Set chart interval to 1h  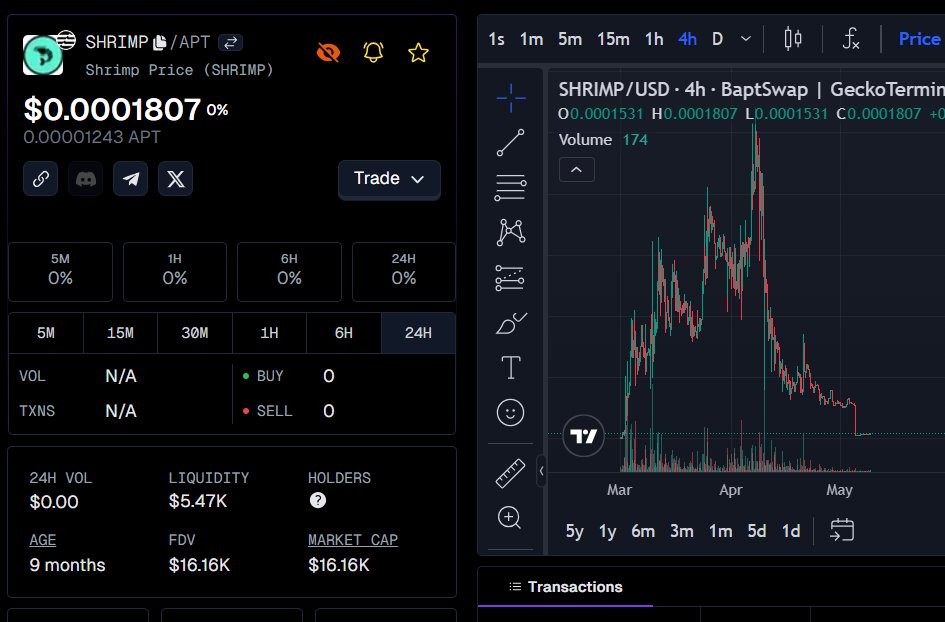(x=654, y=40)
